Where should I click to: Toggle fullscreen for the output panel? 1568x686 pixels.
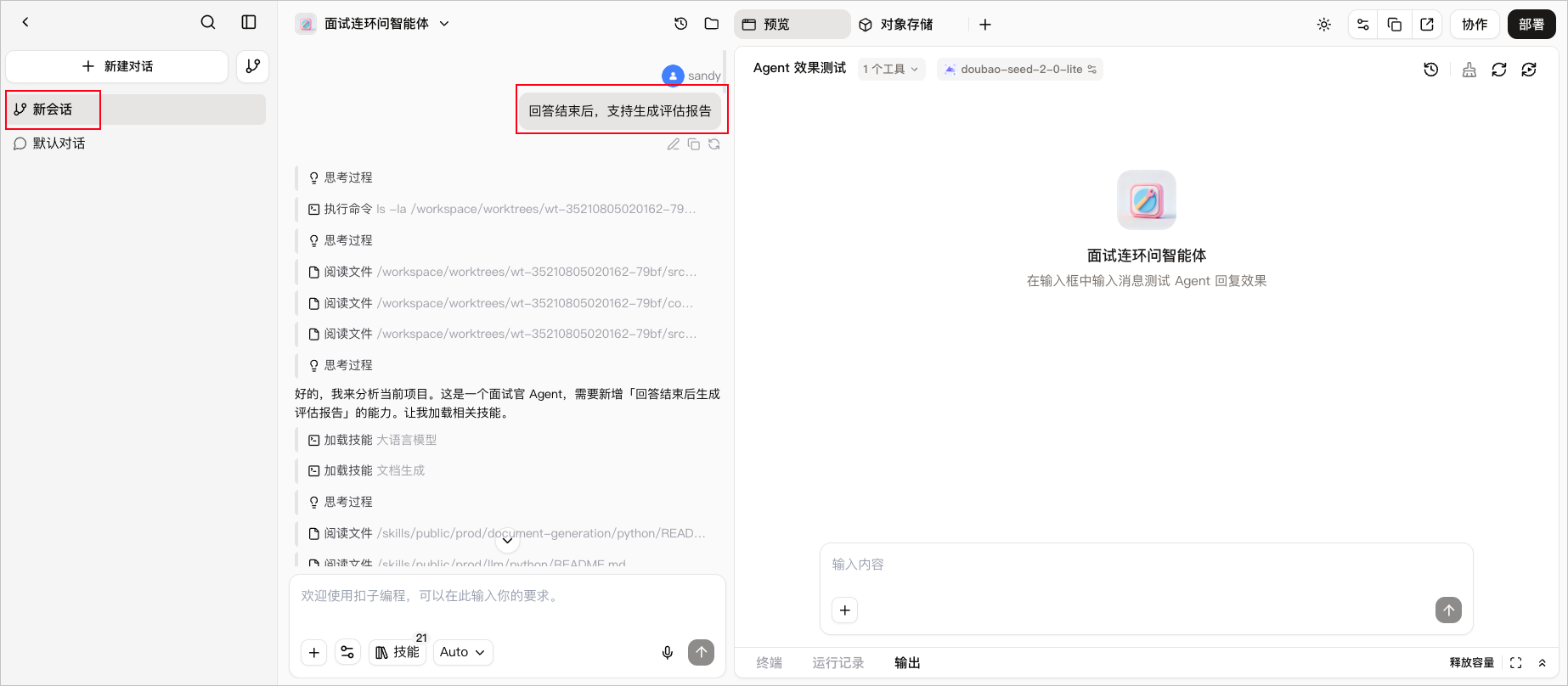coord(1516,663)
